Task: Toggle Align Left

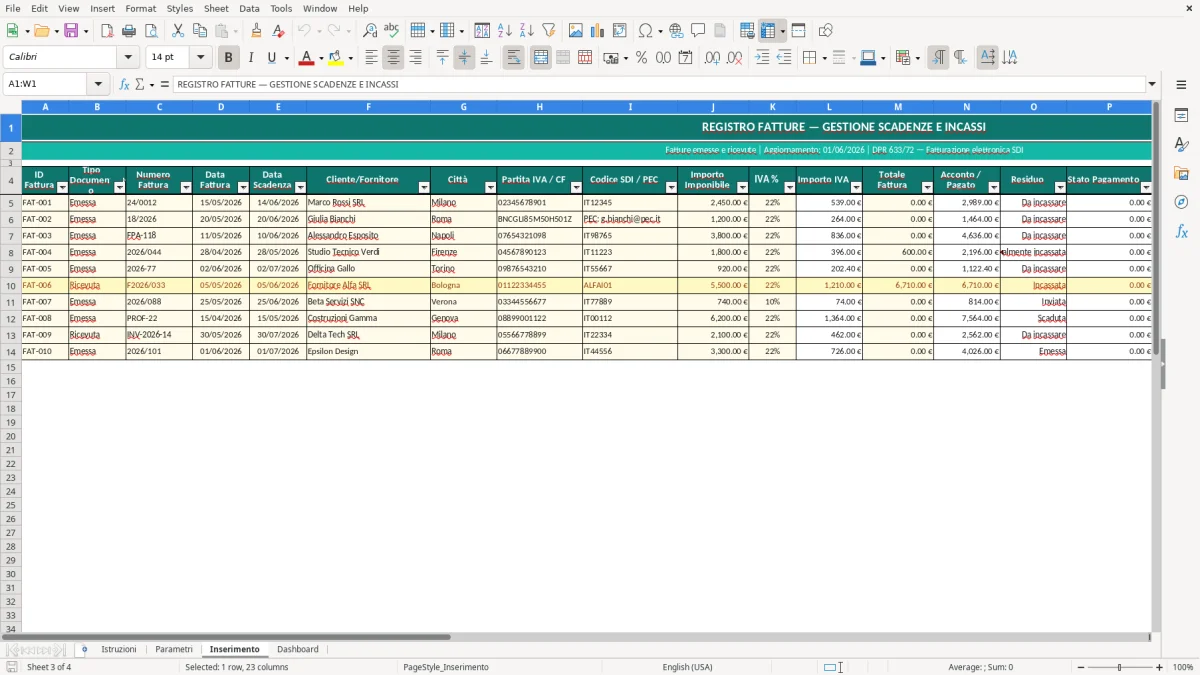Action: tap(372, 58)
